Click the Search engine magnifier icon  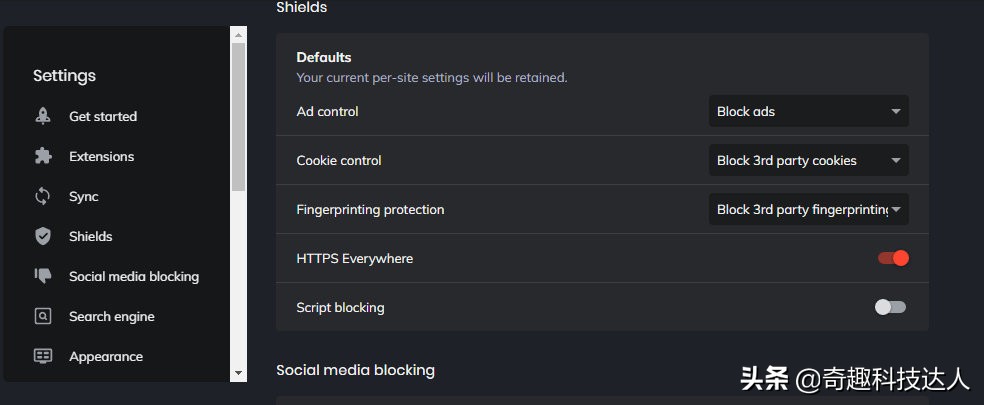[x=43, y=316]
